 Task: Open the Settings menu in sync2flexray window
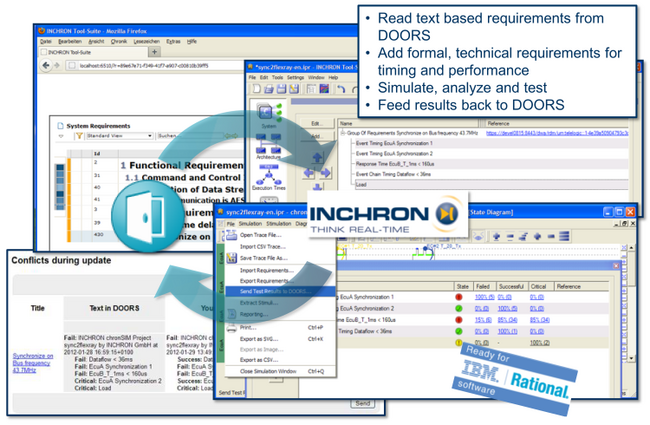295,78
